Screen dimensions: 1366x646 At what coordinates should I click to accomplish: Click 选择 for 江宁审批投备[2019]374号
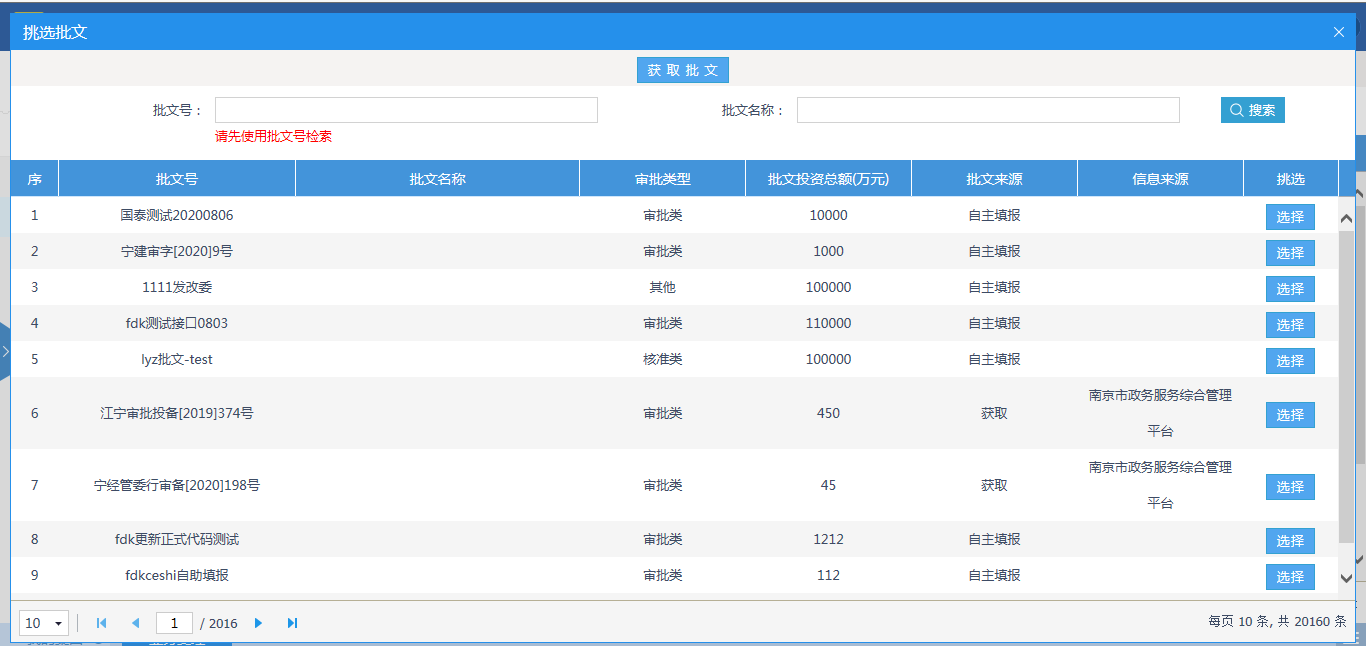1290,415
